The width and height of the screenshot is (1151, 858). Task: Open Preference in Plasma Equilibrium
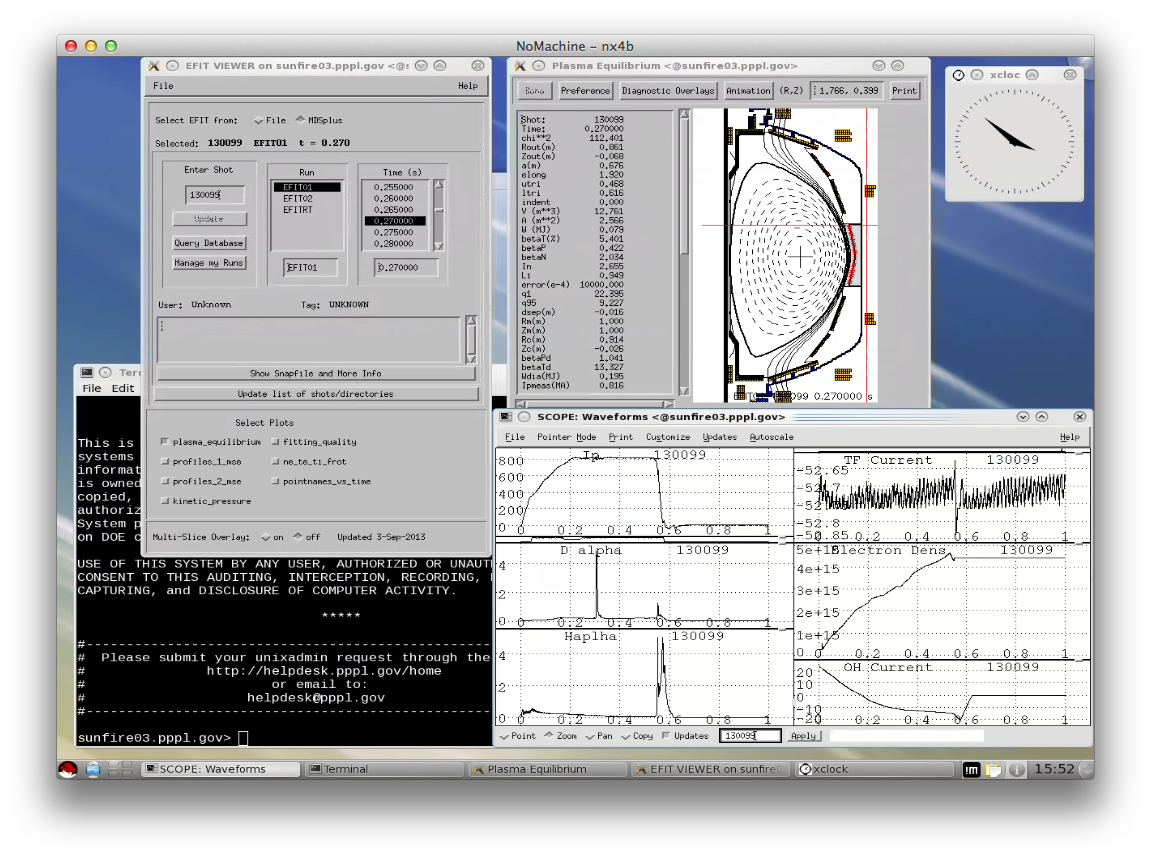pos(585,91)
